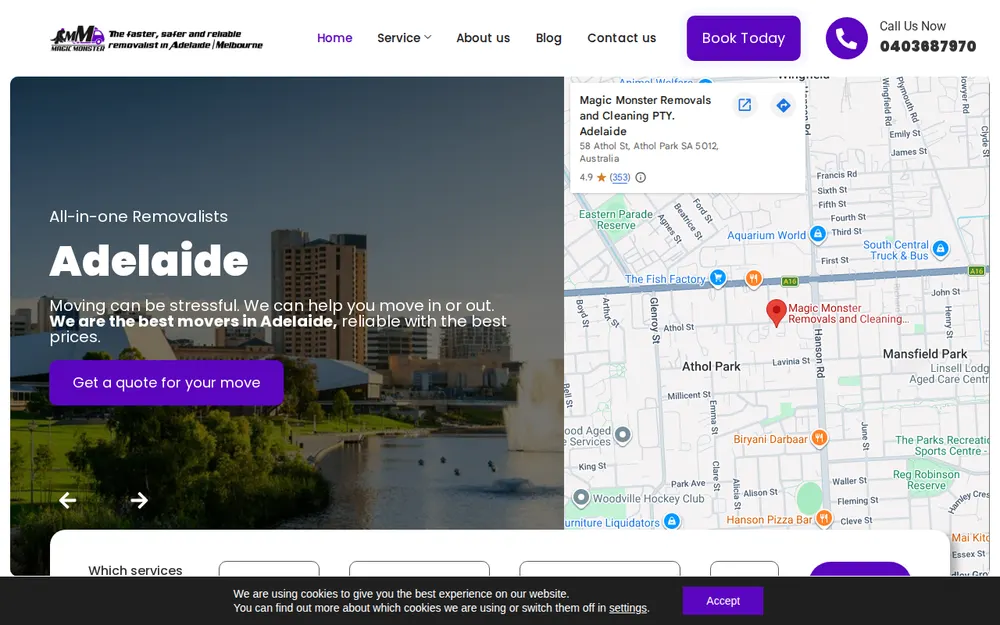This screenshot has height=625, width=1000.
Task: Click Furniture Liquidators shopping pin
Action: tap(672, 522)
